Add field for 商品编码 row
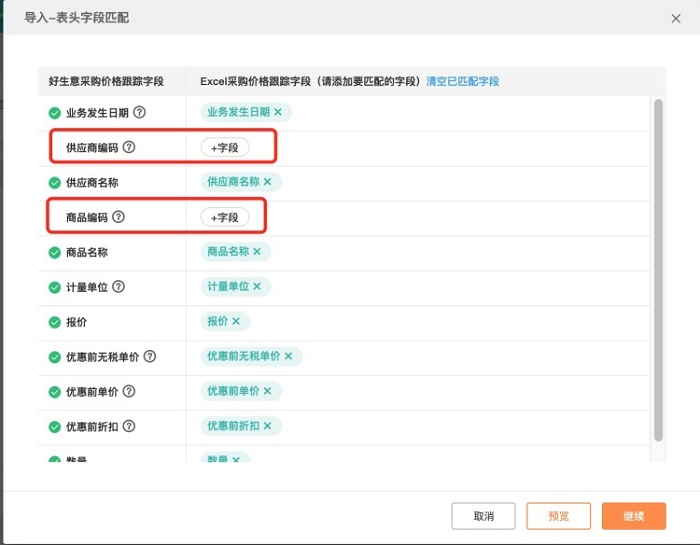The height and width of the screenshot is (545, 700). tap(225, 217)
